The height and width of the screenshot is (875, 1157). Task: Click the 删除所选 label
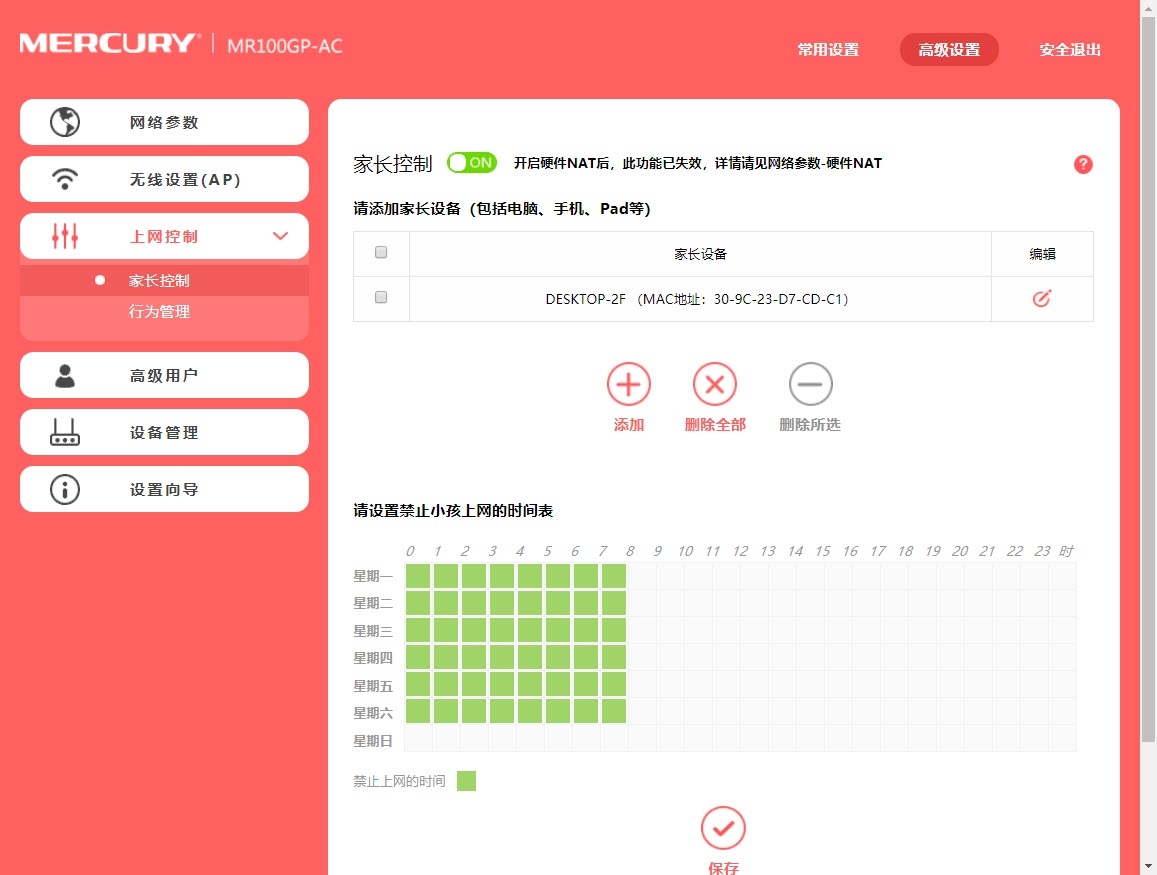tap(810, 425)
